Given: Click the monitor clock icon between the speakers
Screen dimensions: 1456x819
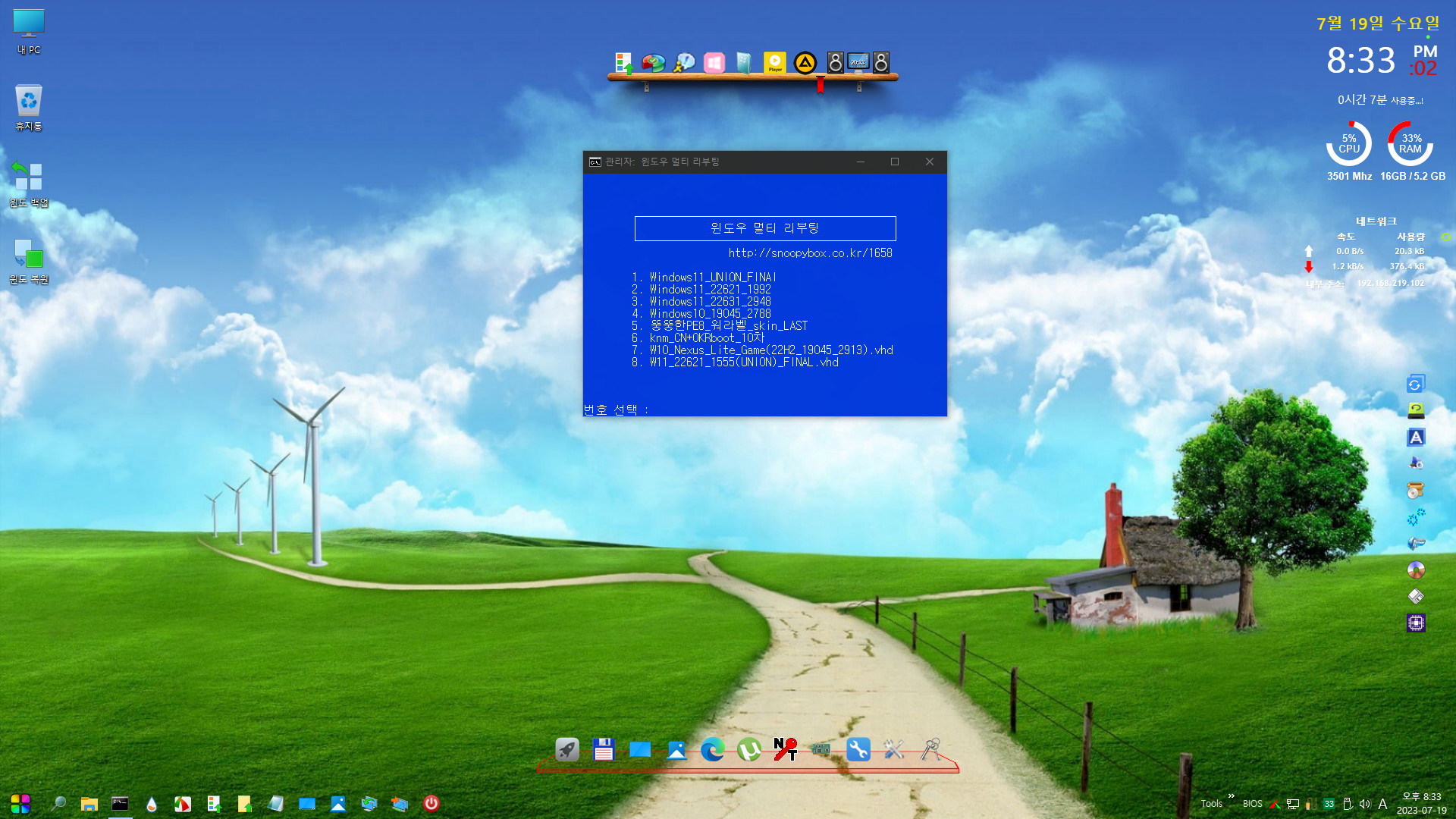Looking at the screenshot, I should tap(858, 62).
